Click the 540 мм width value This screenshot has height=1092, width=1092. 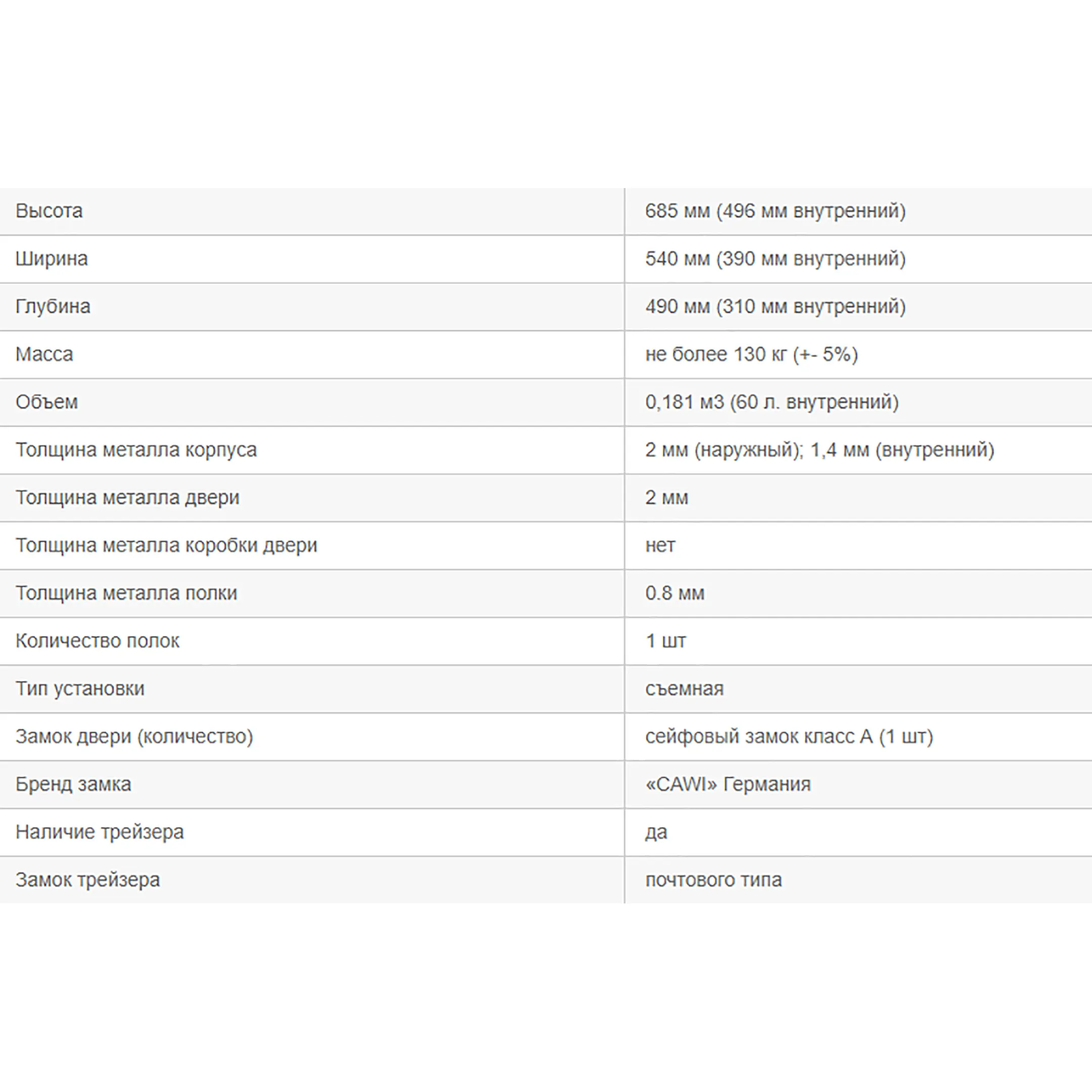point(775,259)
